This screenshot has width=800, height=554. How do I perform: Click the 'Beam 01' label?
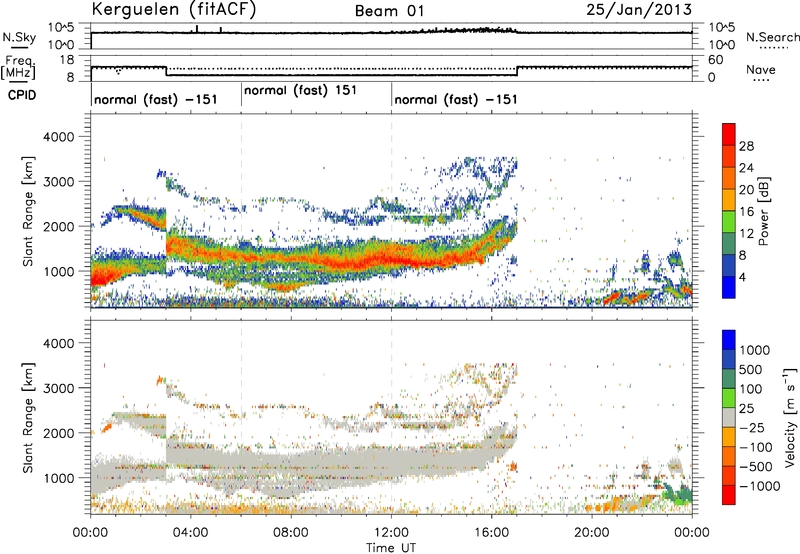[x=389, y=11]
